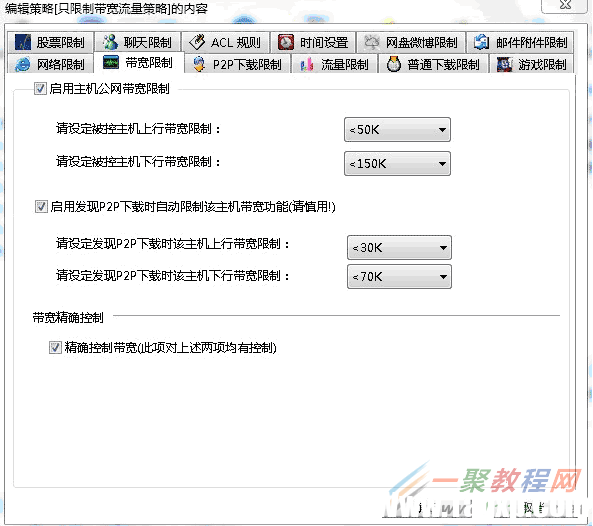The image size is (593, 526).
Task: Switch to the 邮件附件限制 tab
Action: 520,42
